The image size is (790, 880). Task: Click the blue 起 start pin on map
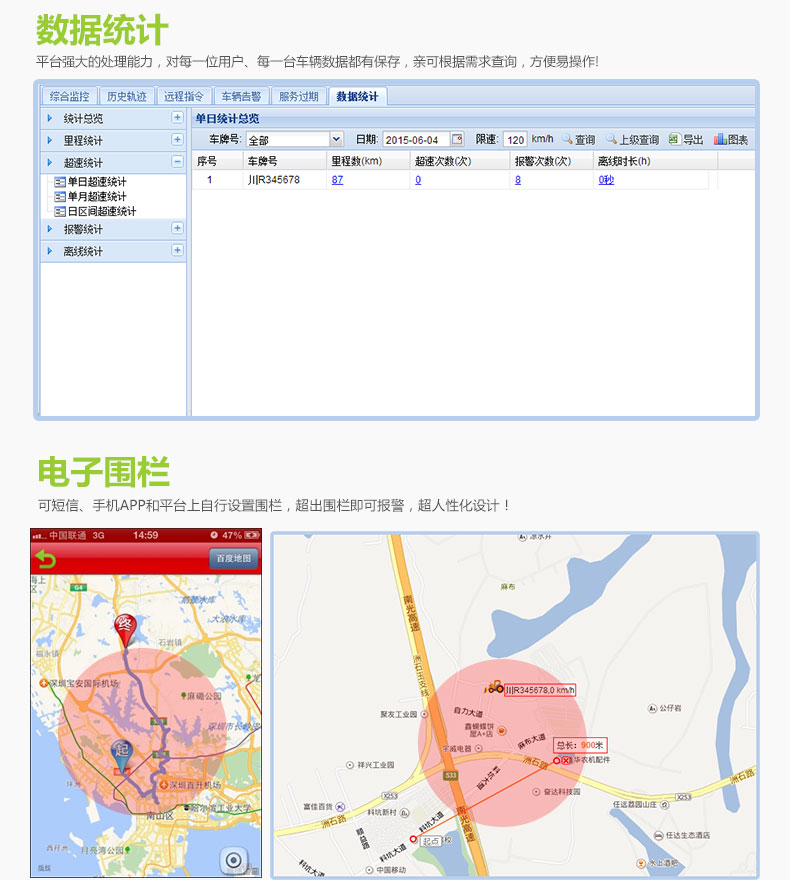tap(121, 753)
